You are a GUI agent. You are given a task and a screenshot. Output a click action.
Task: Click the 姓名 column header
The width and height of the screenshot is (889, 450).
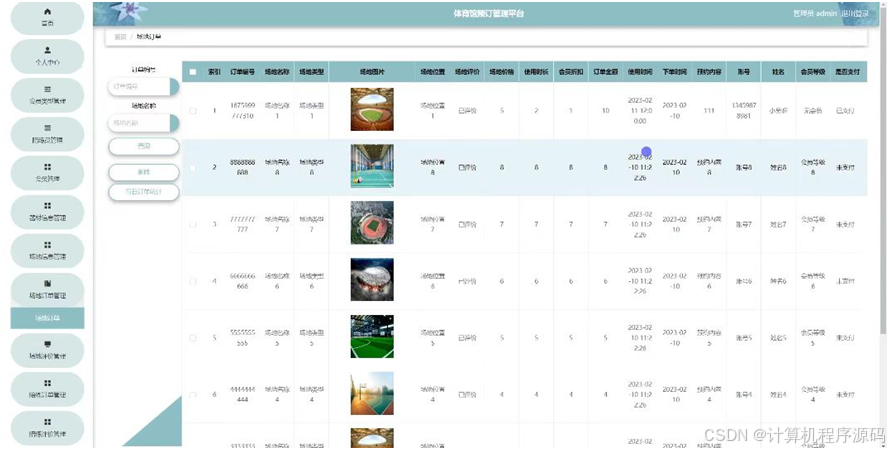(778, 72)
